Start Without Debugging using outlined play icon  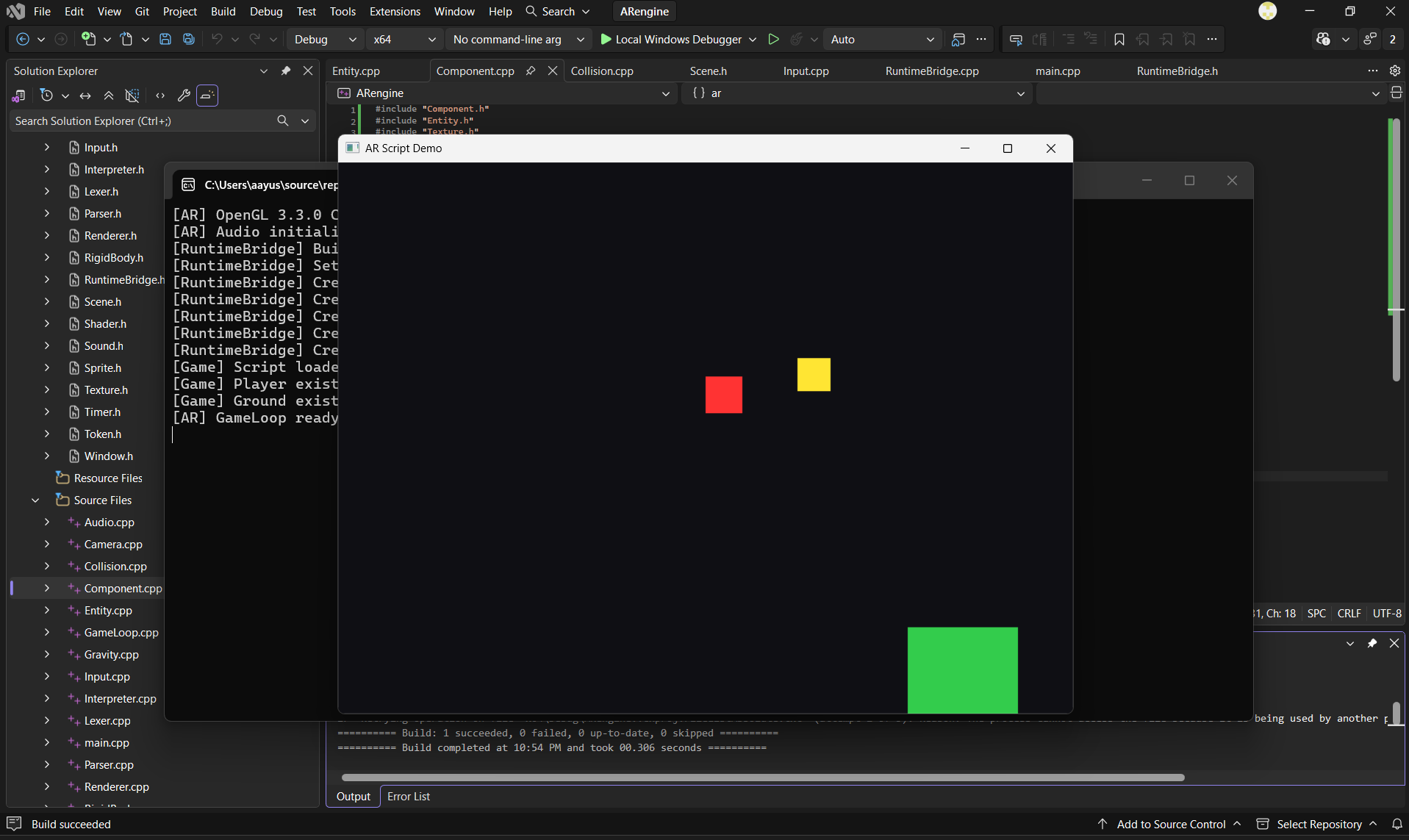coord(773,39)
